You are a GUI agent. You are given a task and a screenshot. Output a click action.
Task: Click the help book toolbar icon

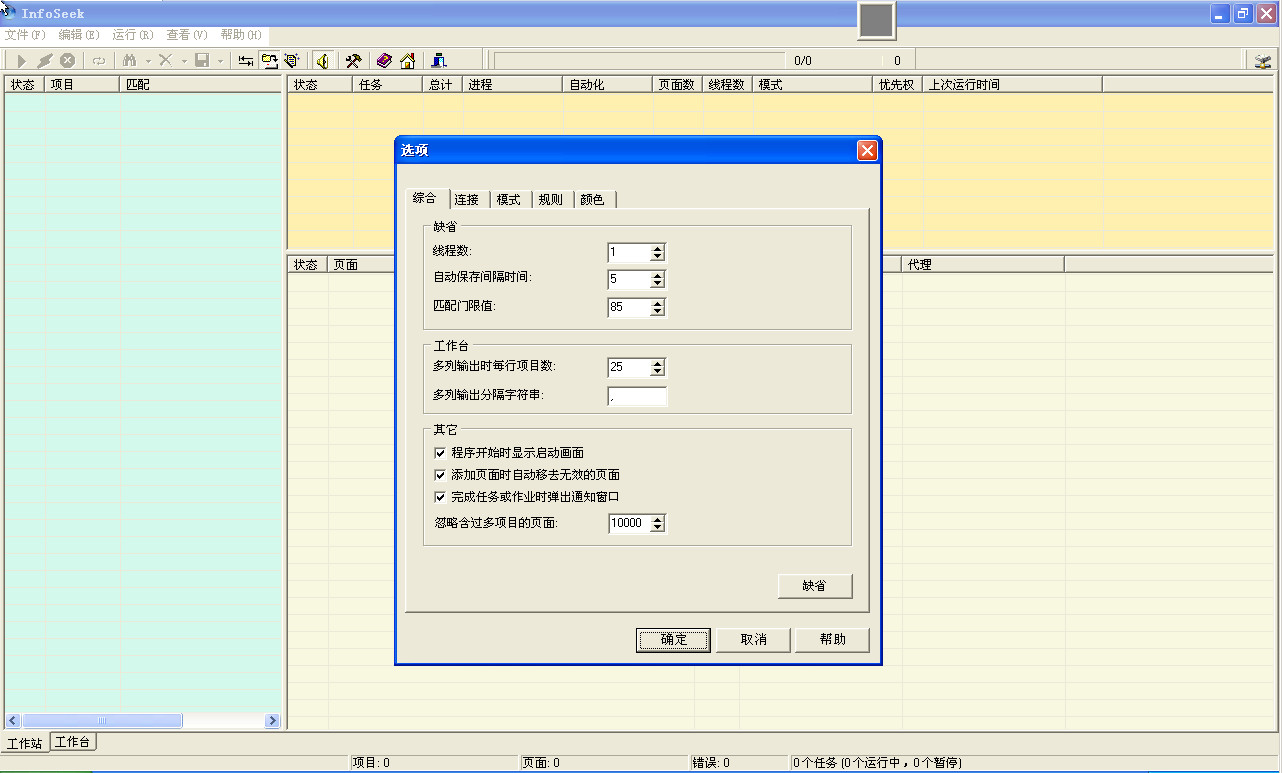(x=384, y=61)
